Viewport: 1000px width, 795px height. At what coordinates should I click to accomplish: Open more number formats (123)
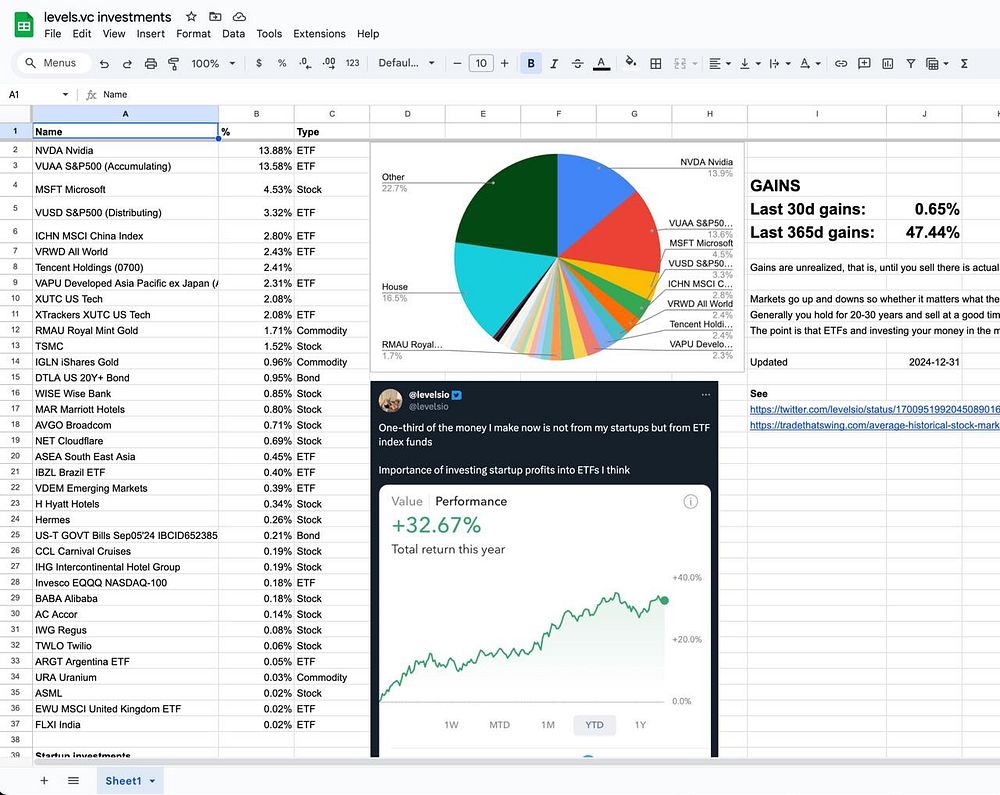(353, 63)
